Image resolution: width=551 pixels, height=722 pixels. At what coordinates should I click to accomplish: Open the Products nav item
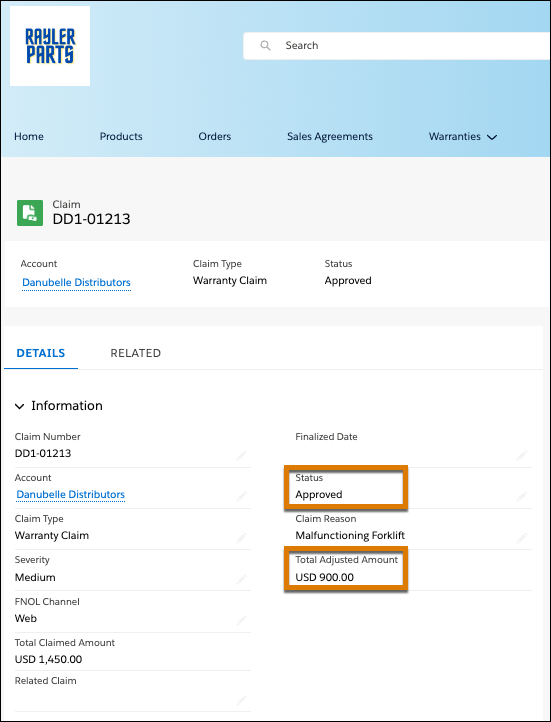[x=121, y=136]
